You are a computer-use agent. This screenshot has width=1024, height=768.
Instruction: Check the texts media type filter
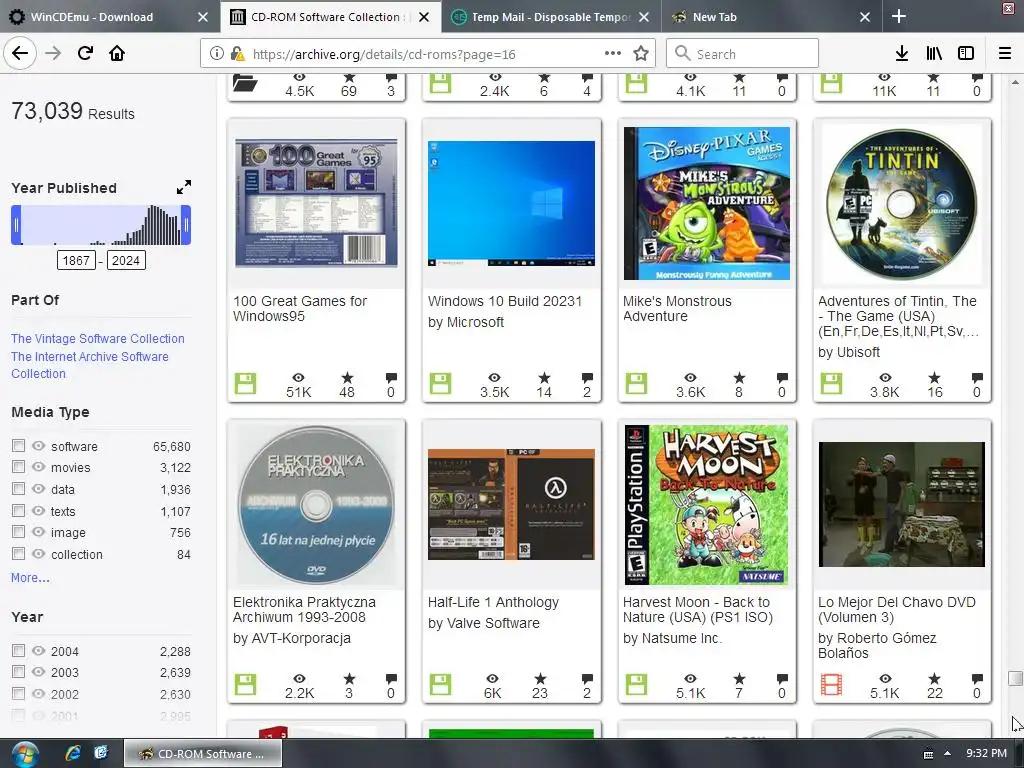[x=18, y=511]
